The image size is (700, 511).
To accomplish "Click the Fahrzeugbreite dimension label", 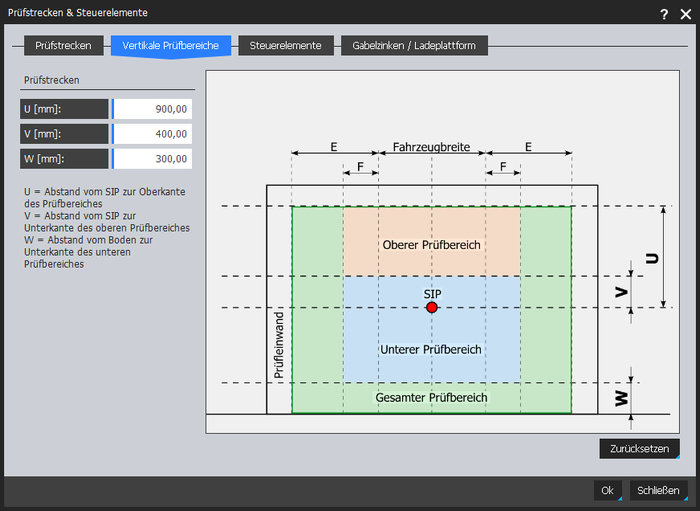I will point(431,146).
